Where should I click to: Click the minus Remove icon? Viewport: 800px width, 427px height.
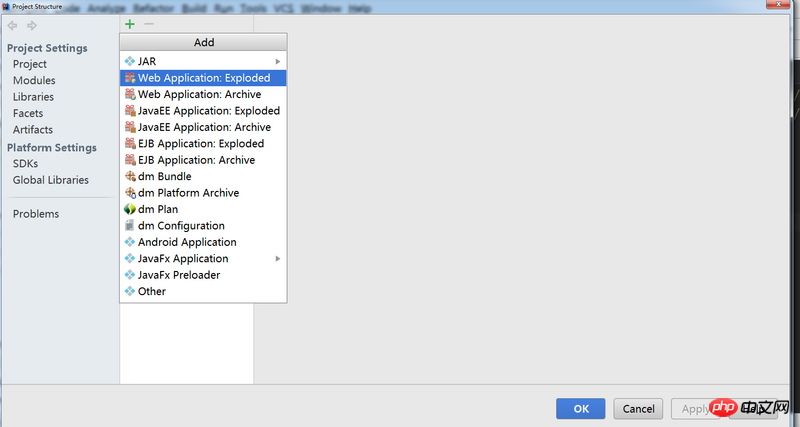[149, 24]
